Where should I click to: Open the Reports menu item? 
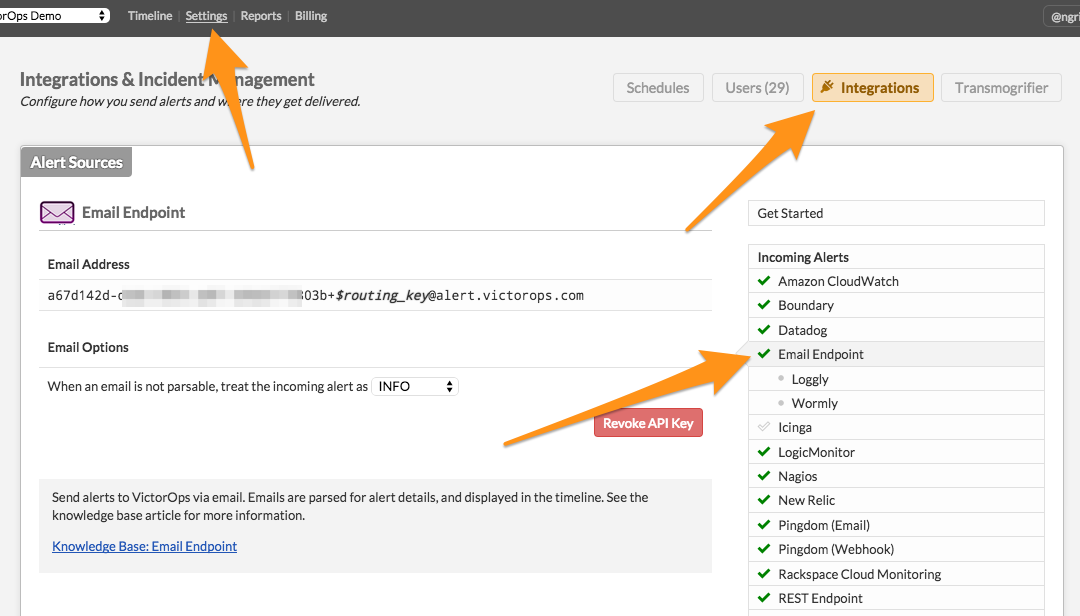point(261,16)
